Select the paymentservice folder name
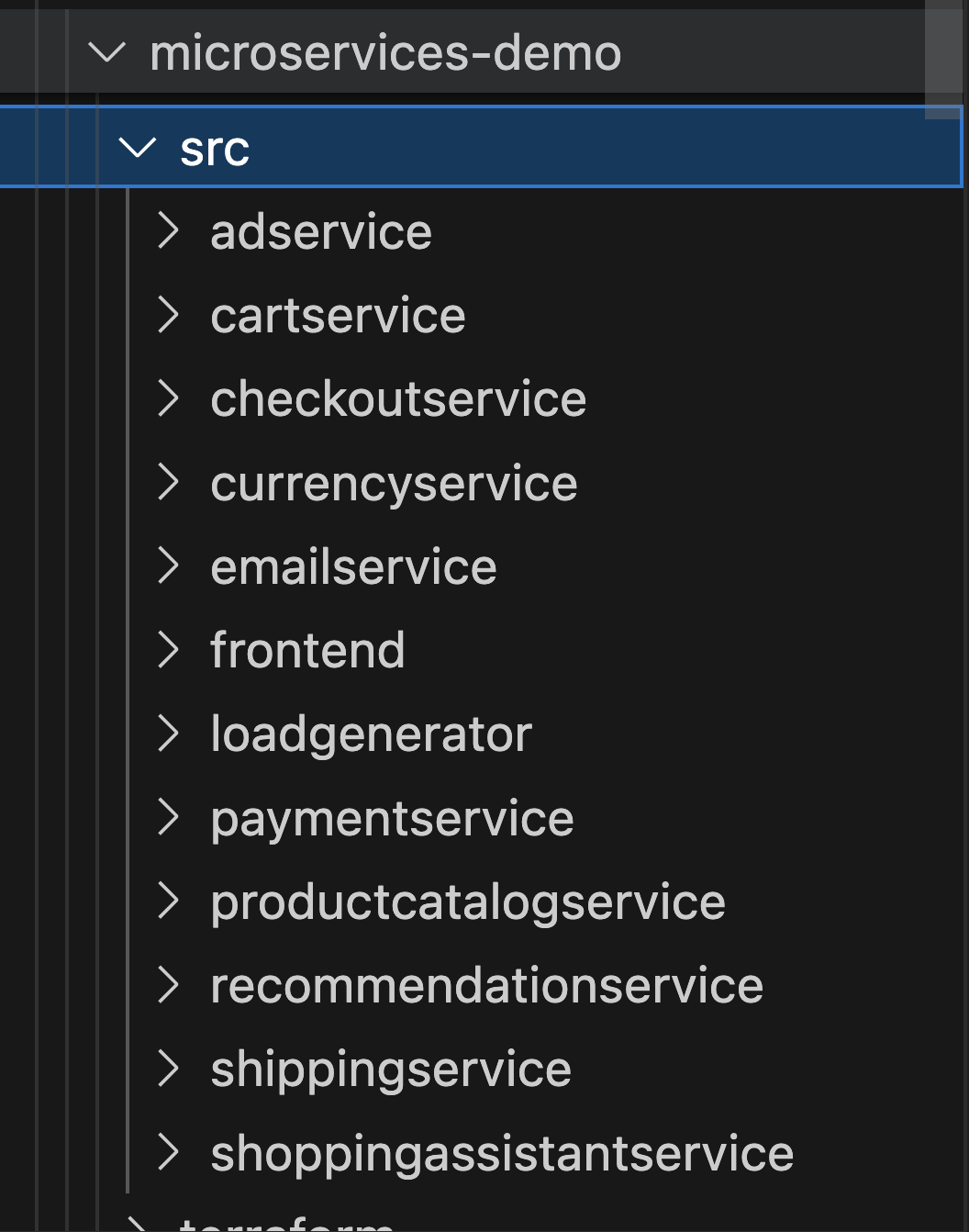The width and height of the screenshot is (969, 1232). coord(392,817)
